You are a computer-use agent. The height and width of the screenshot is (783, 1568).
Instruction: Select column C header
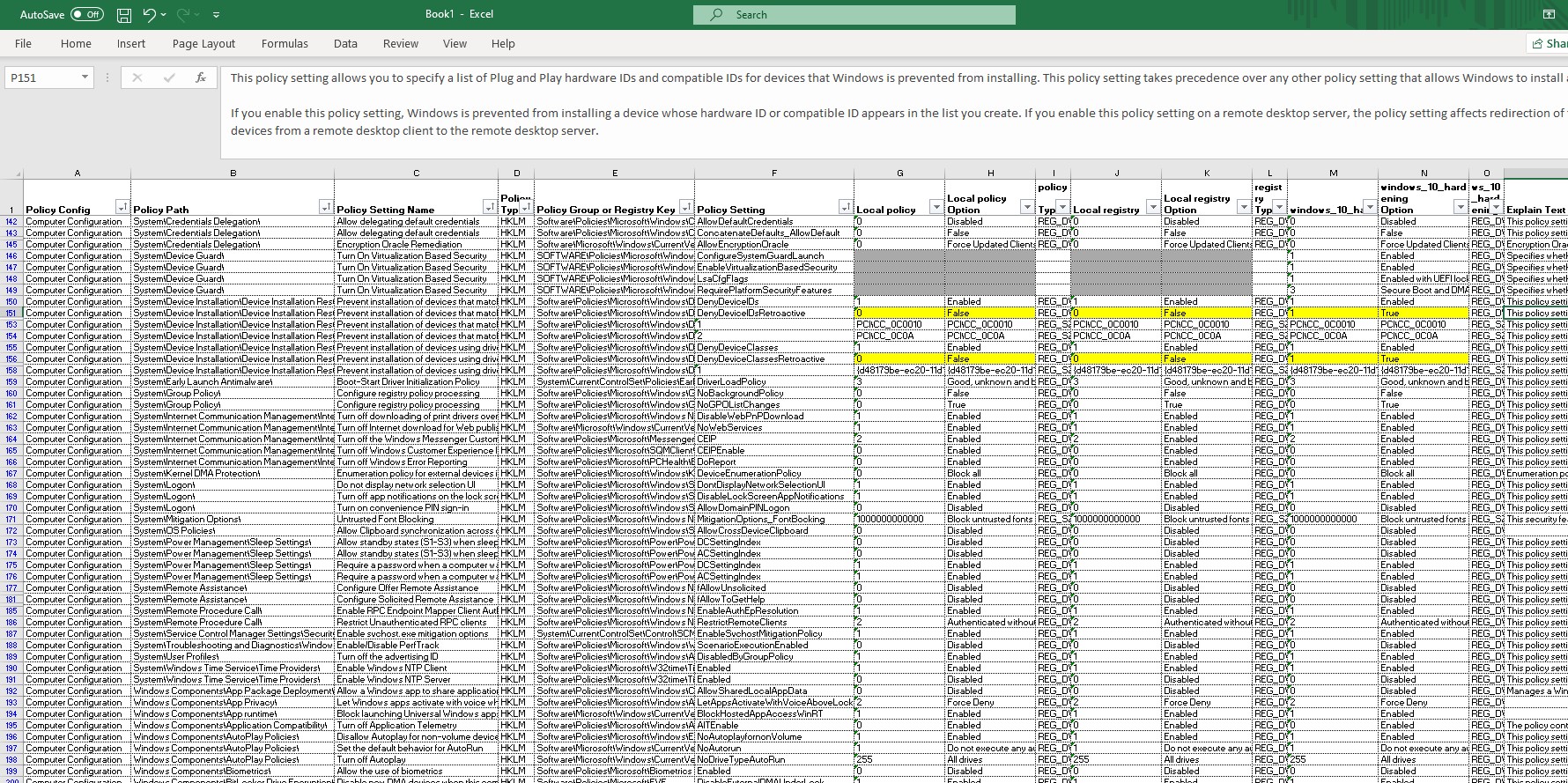[x=417, y=173]
